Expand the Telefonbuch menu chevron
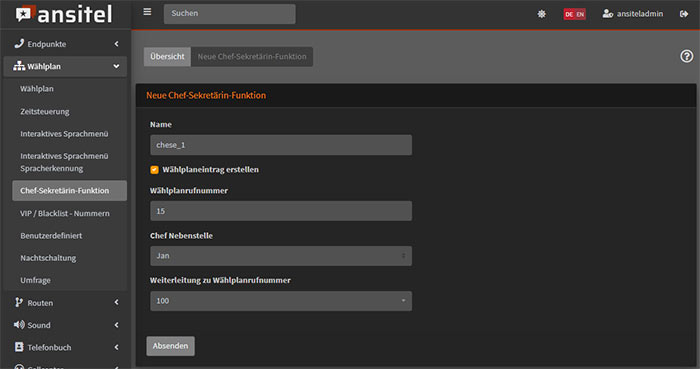This screenshot has width=700, height=369. click(117, 347)
